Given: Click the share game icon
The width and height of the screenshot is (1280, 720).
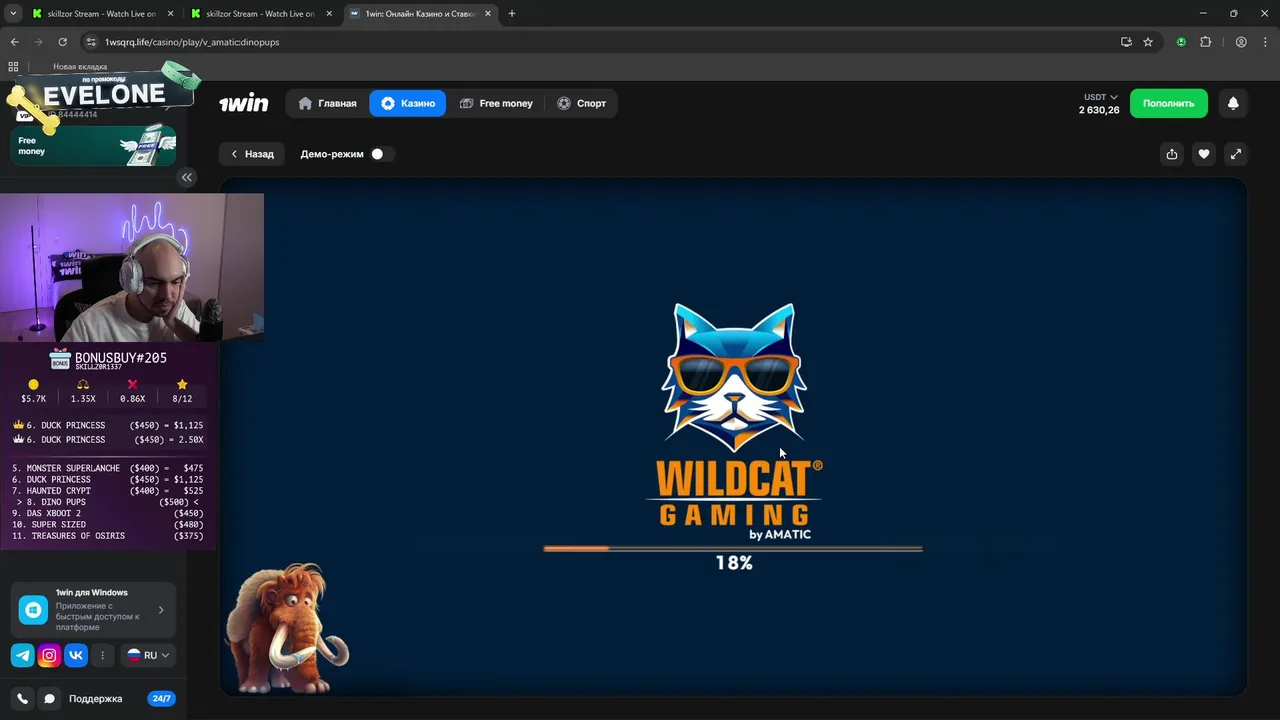Looking at the screenshot, I should pyautogui.click(x=1172, y=154).
